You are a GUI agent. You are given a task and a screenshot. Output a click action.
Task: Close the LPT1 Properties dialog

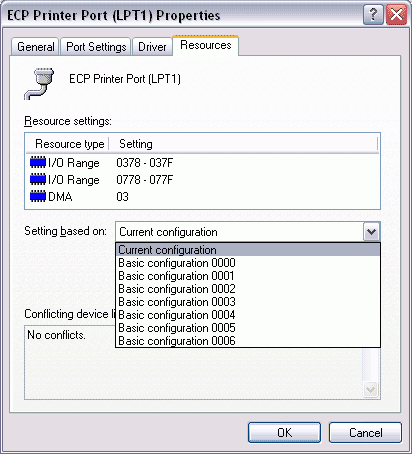click(396, 15)
